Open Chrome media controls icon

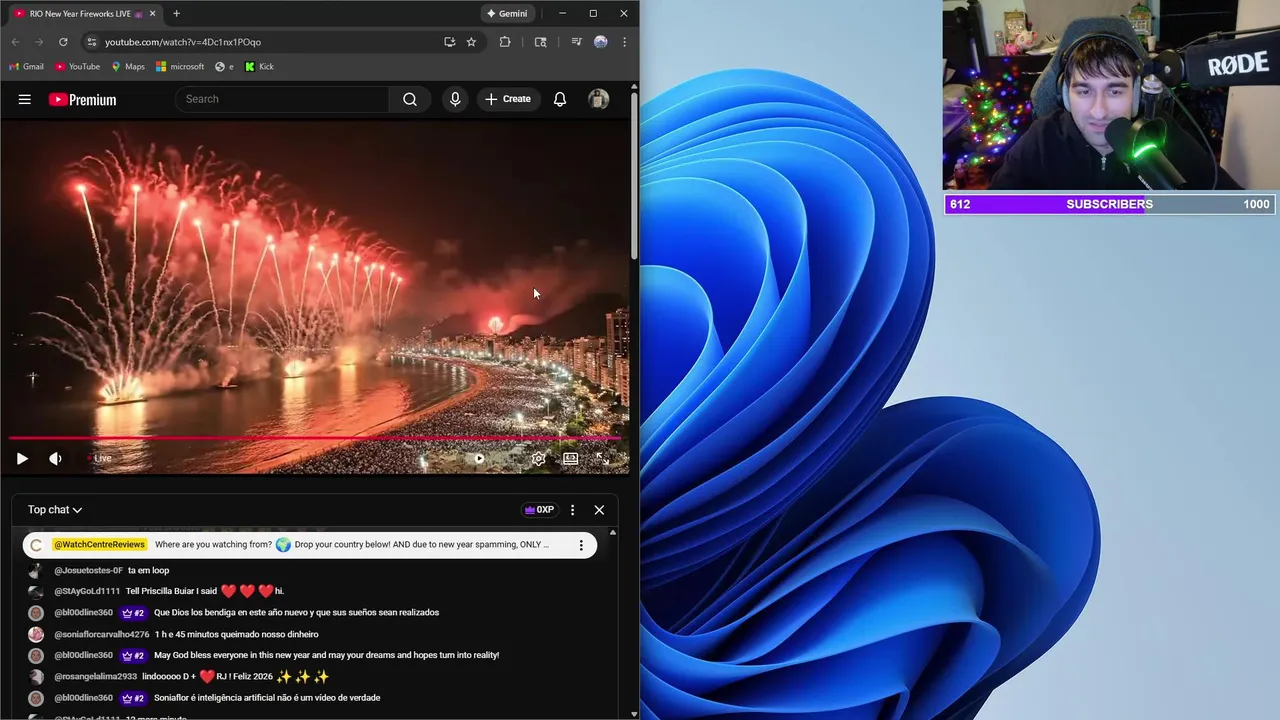(576, 42)
